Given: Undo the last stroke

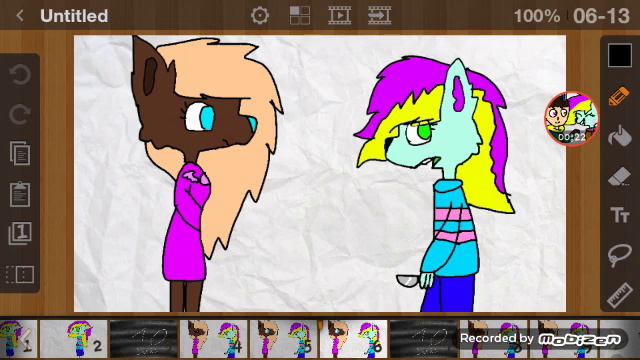Looking at the screenshot, I should [20, 74].
